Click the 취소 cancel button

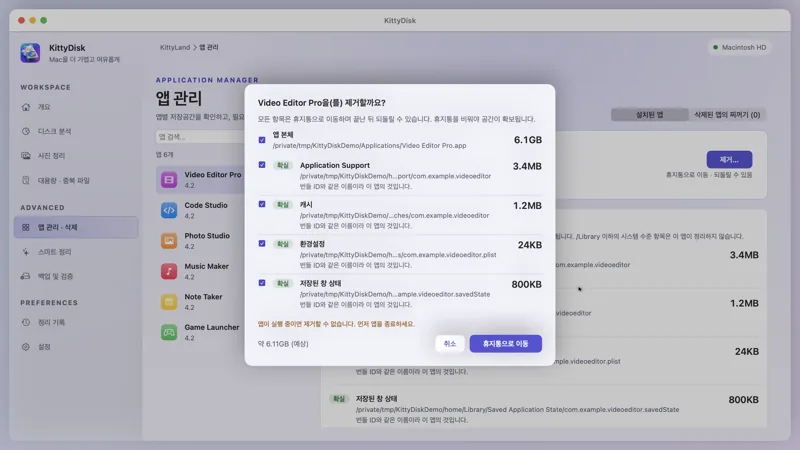click(449, 344)
